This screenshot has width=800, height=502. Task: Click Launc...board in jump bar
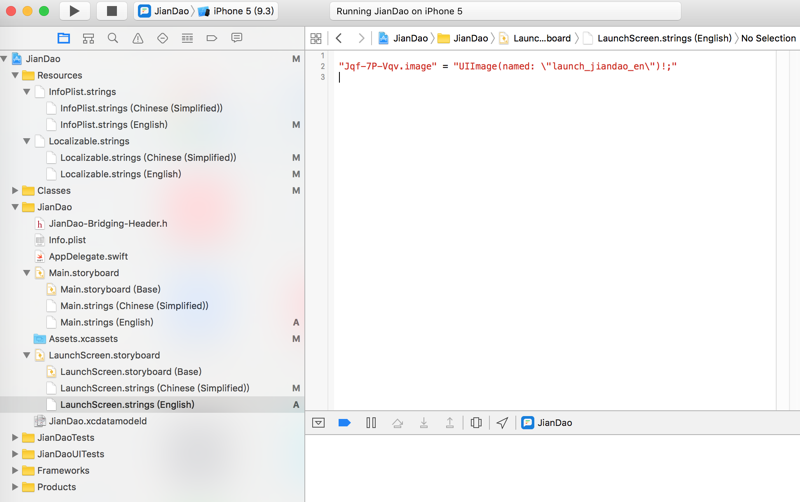pos(535,38)
